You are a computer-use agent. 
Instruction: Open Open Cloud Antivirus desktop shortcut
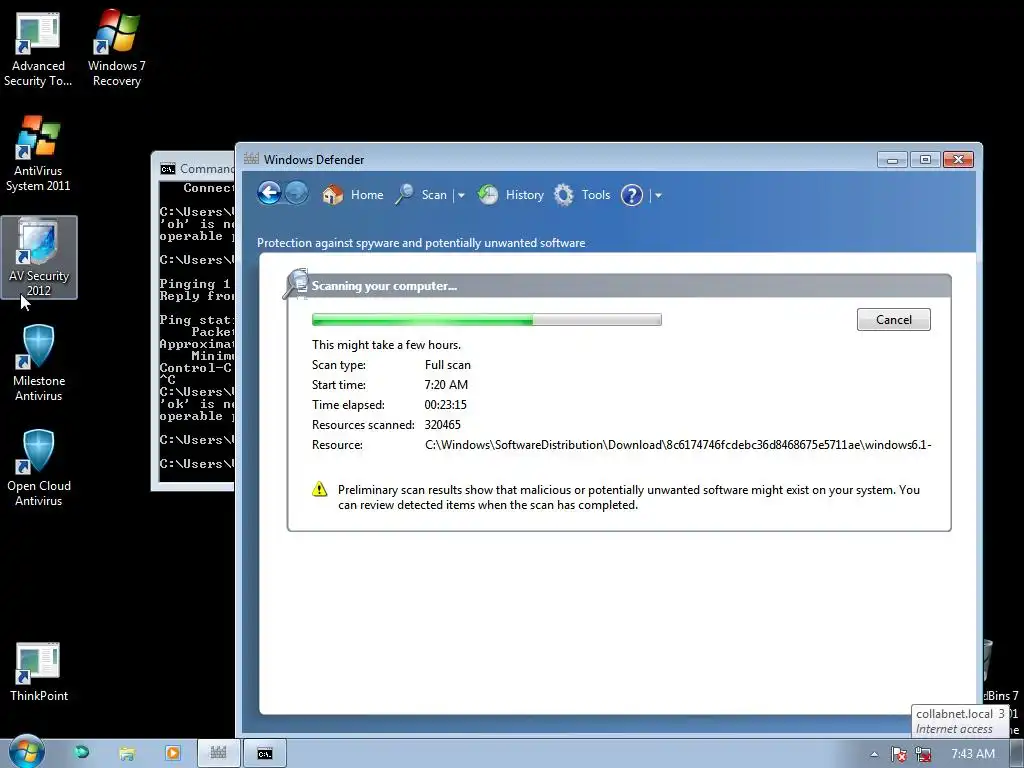coord(39,468)
